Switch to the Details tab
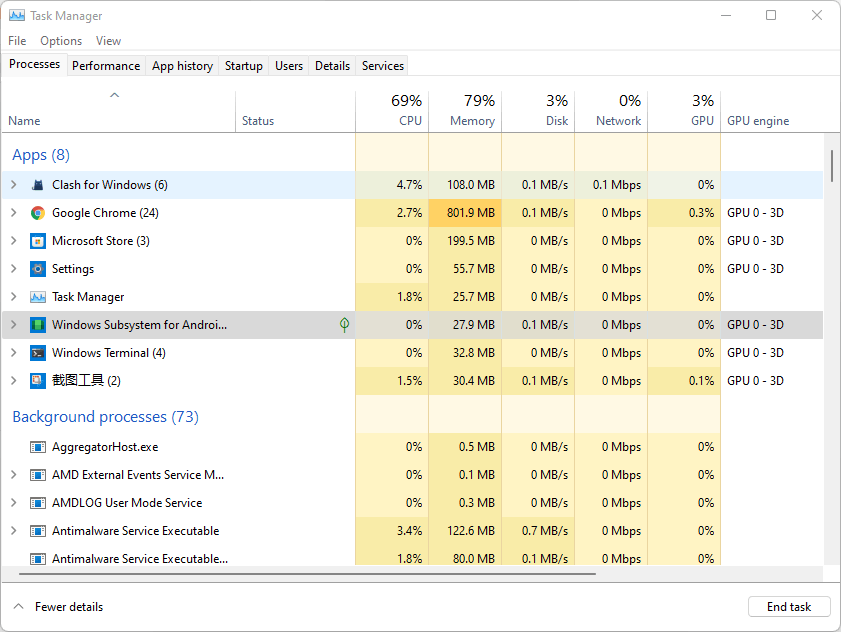The width and height of the screenshot is (841, 632). coord(333,65)
